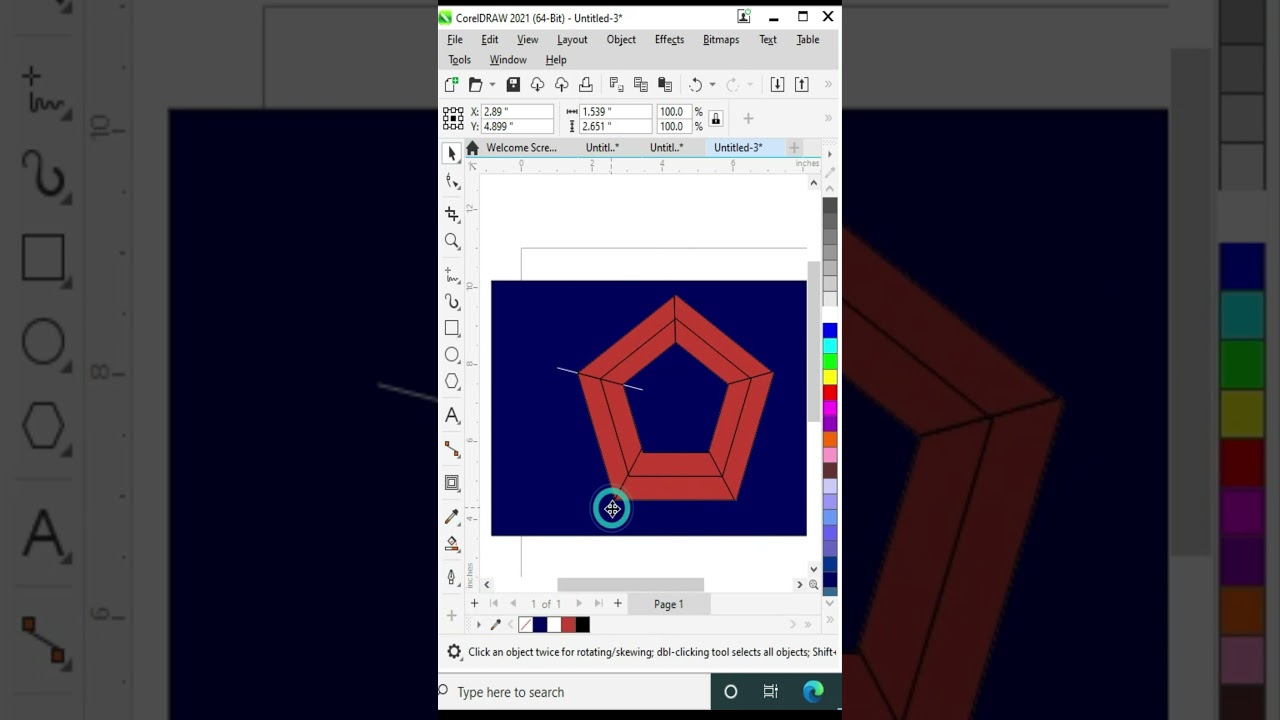Select the Polygon tool

[x=452, y=381]
